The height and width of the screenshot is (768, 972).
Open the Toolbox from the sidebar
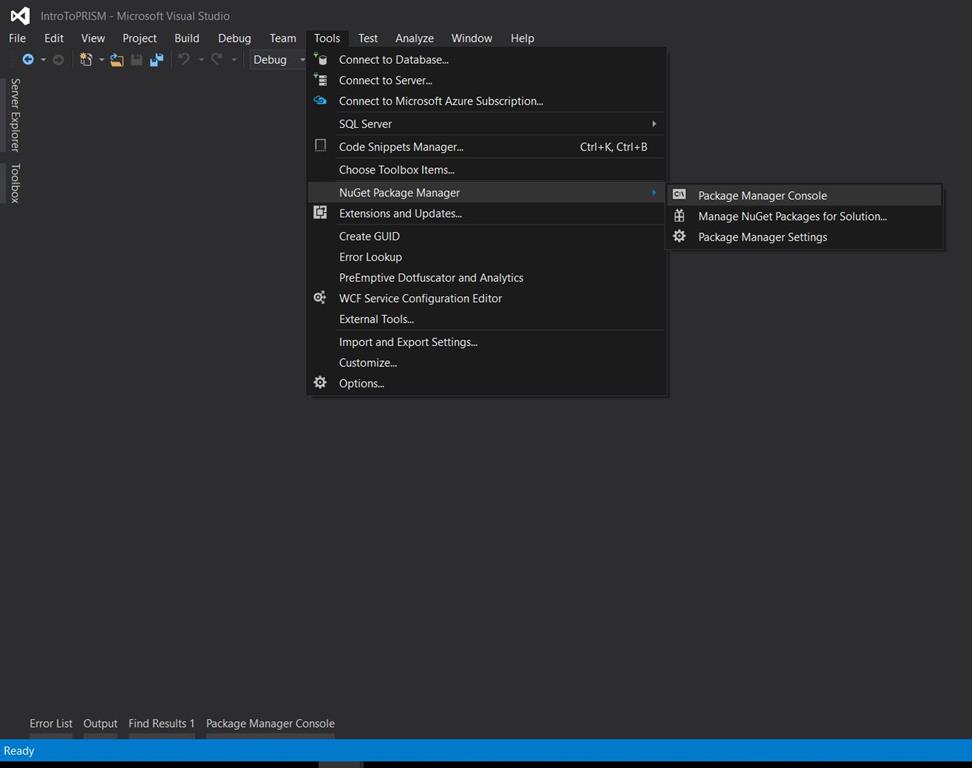pos(16,182)
